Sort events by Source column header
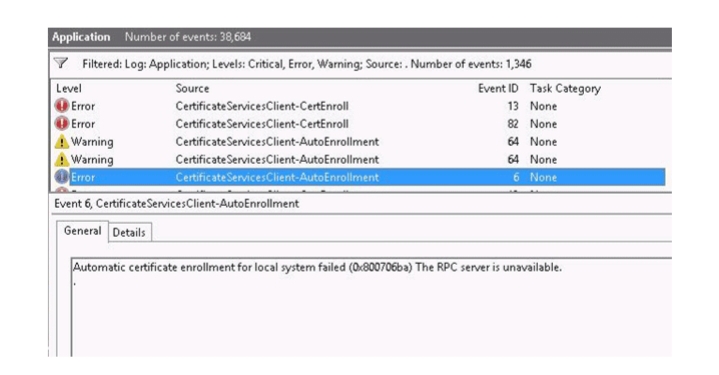The height and width of the screenshot is (375, 719). coord(192,88)
